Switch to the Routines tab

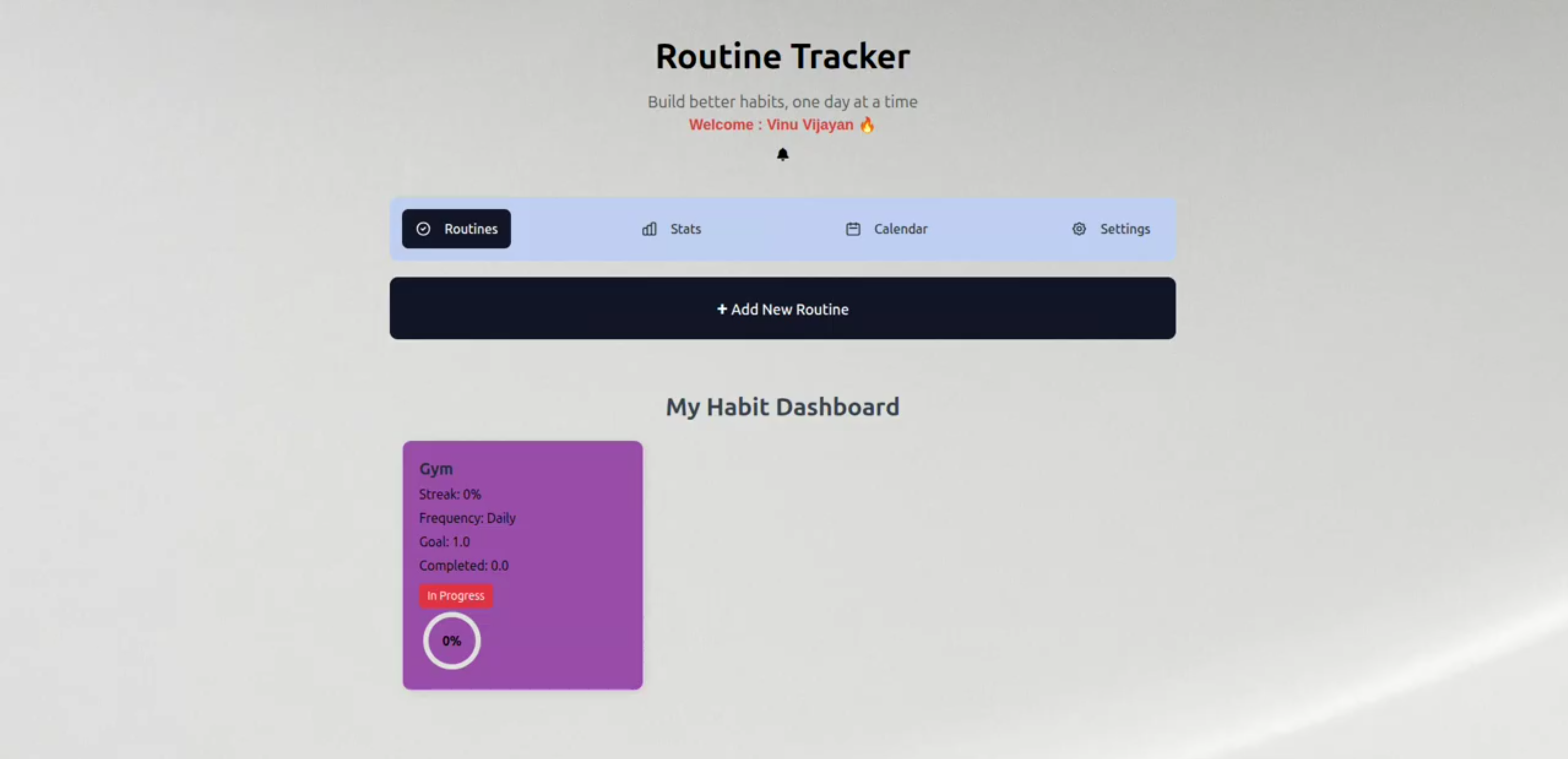(x=456, y=229)
